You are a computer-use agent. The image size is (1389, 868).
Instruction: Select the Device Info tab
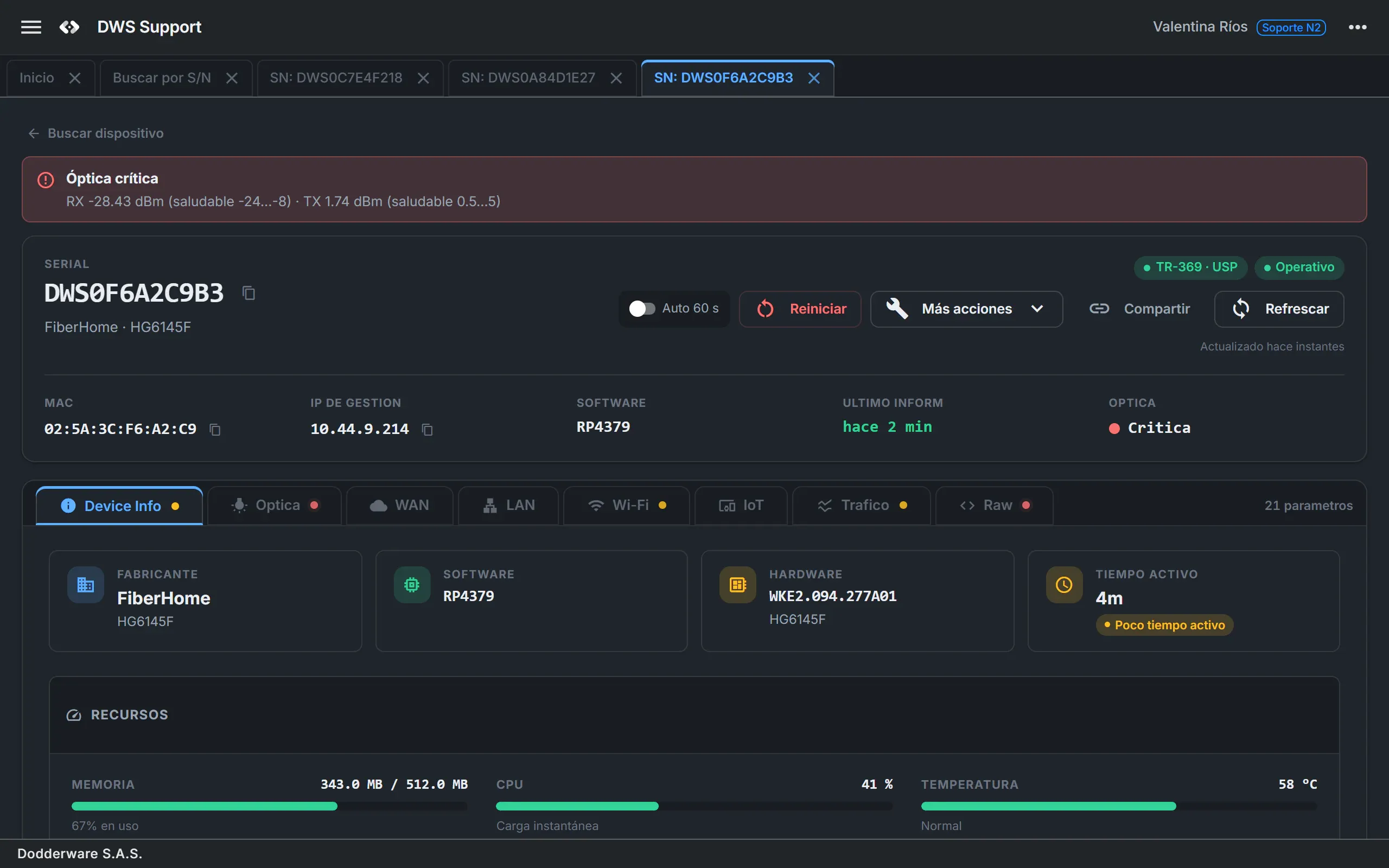pos(119,506)
